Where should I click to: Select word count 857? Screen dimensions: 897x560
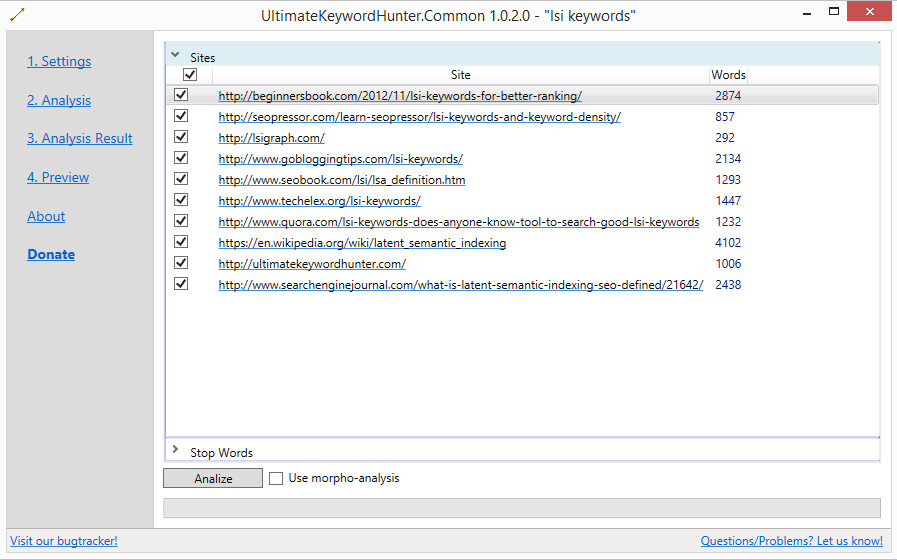pyautogui.click(x=724, y=117)
